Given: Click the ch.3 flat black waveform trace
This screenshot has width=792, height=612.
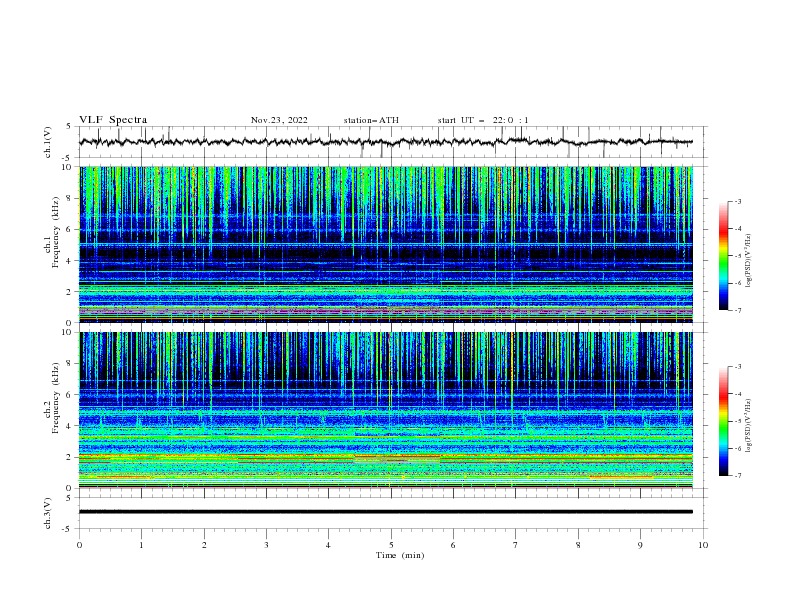Looking at the screenshot, I should coord(386,512).
